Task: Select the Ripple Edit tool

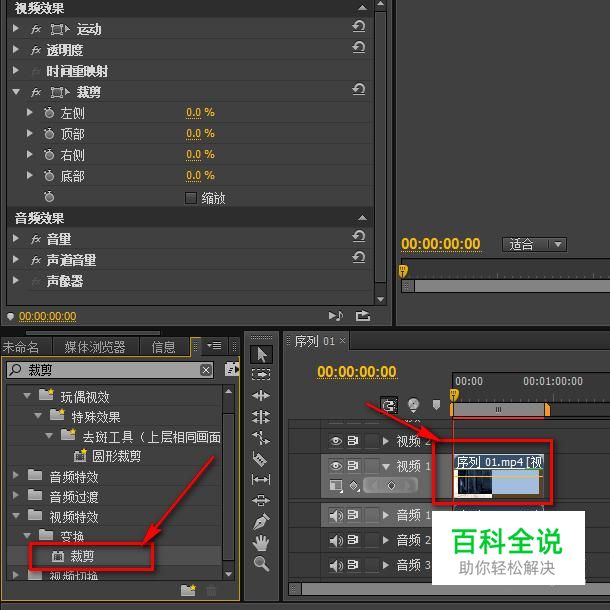Action: tap(261, 396)
